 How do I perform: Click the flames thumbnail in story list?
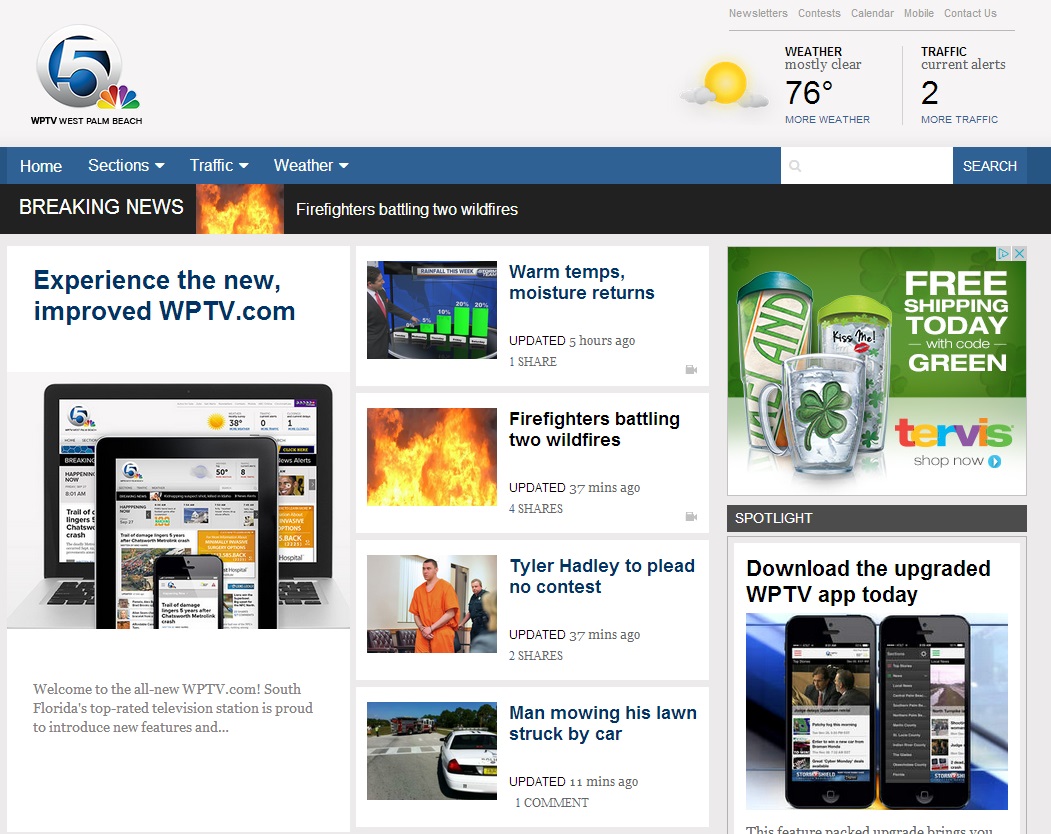point(432,457)
